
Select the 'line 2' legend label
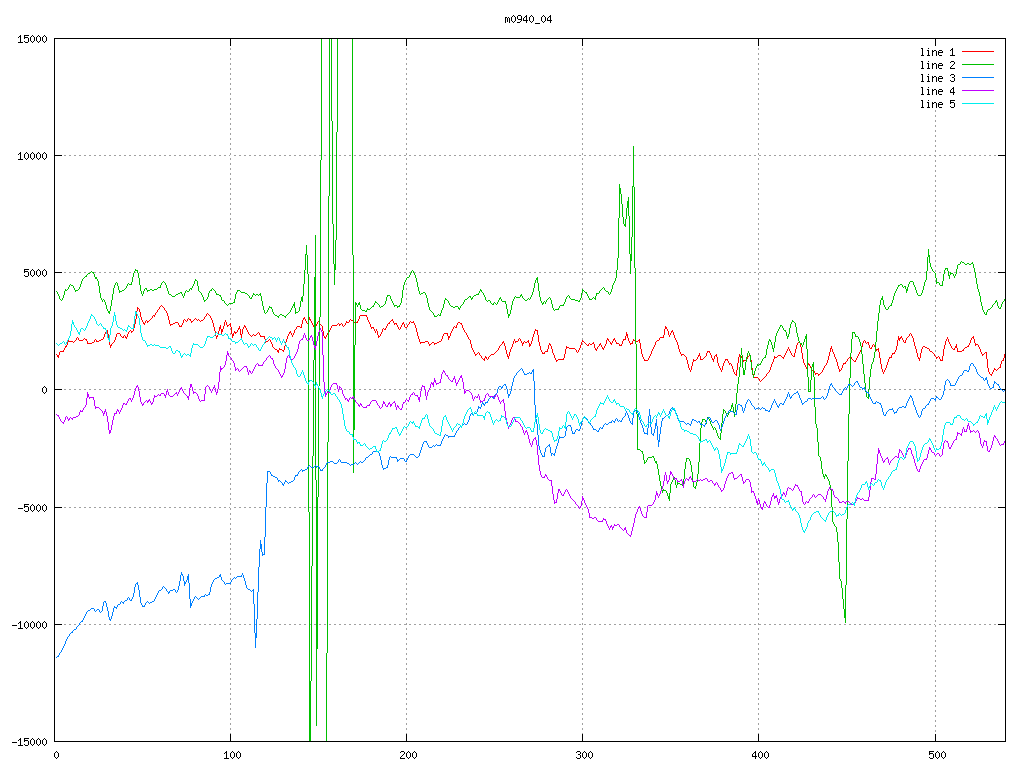(937, 65)
